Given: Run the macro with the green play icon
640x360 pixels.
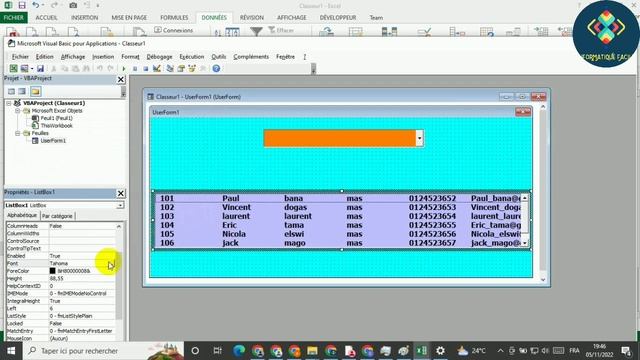Looking at the screenshot, I should coord(124,69).
